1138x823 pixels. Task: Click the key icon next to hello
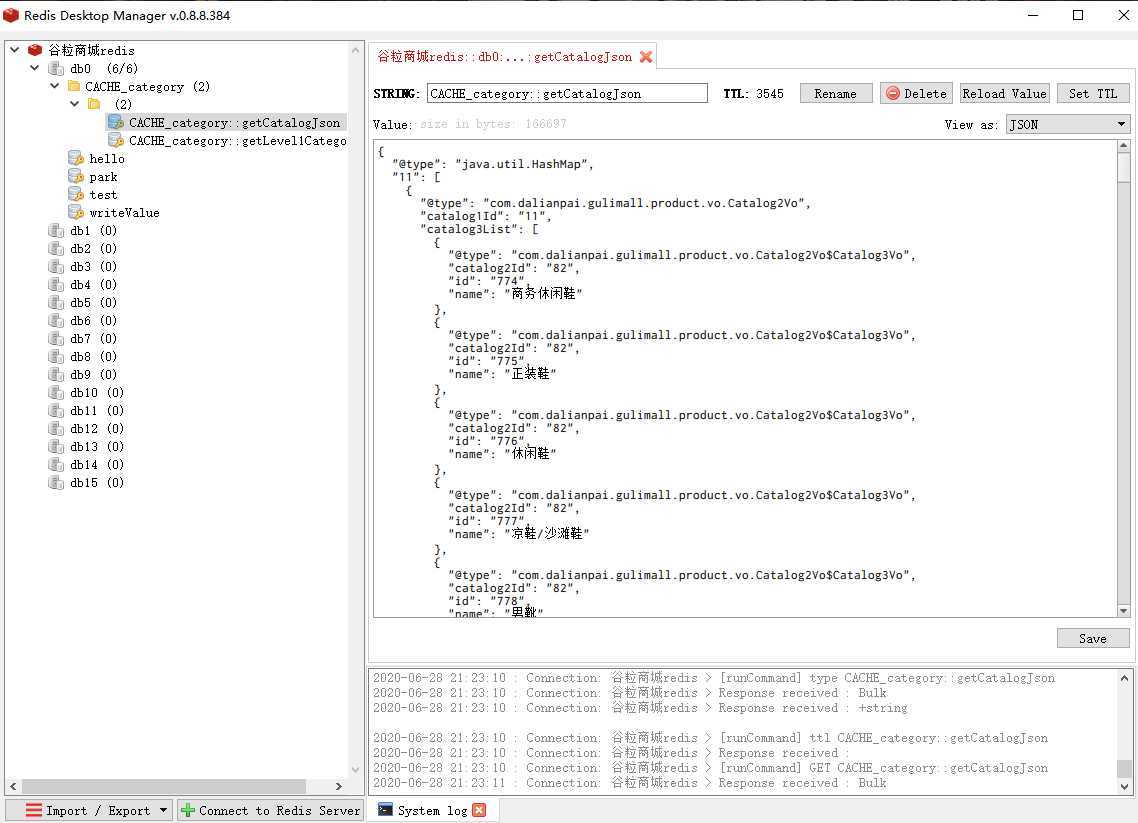coord(75,158)
